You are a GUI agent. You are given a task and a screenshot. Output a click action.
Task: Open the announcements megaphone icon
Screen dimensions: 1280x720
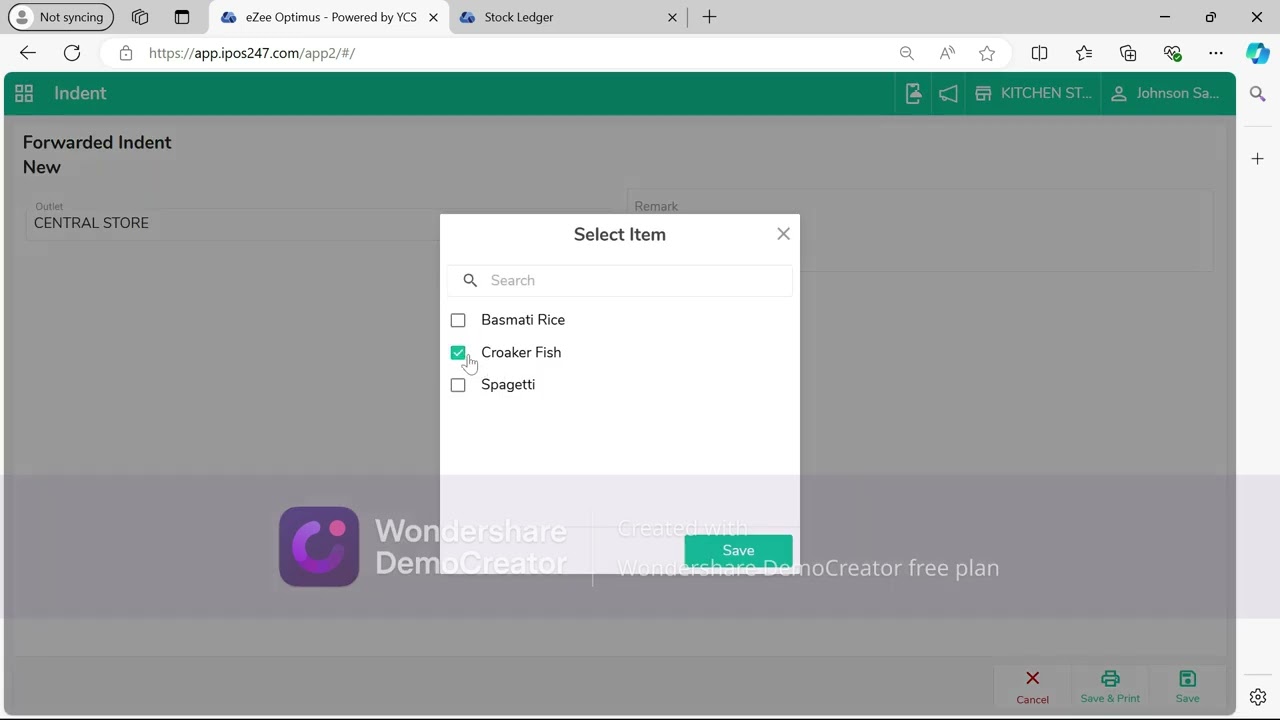[x=948, y=93]
